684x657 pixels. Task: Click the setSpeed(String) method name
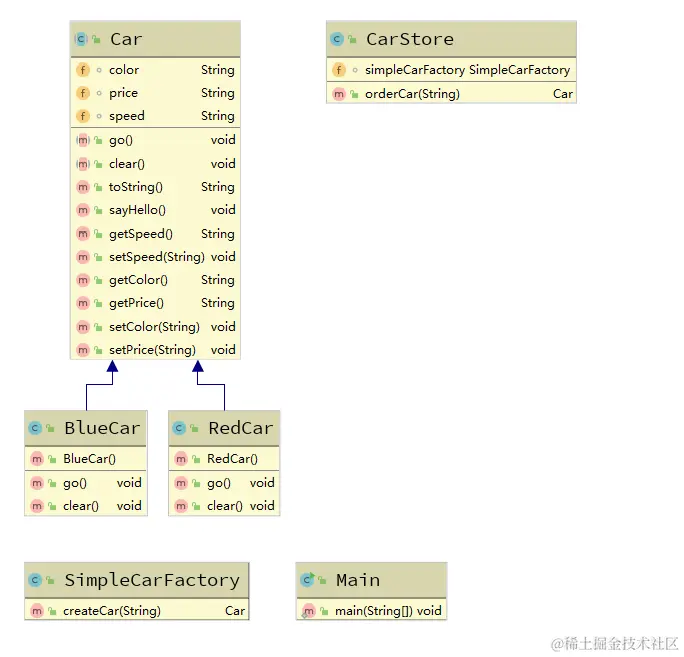[x=157, y=257]
